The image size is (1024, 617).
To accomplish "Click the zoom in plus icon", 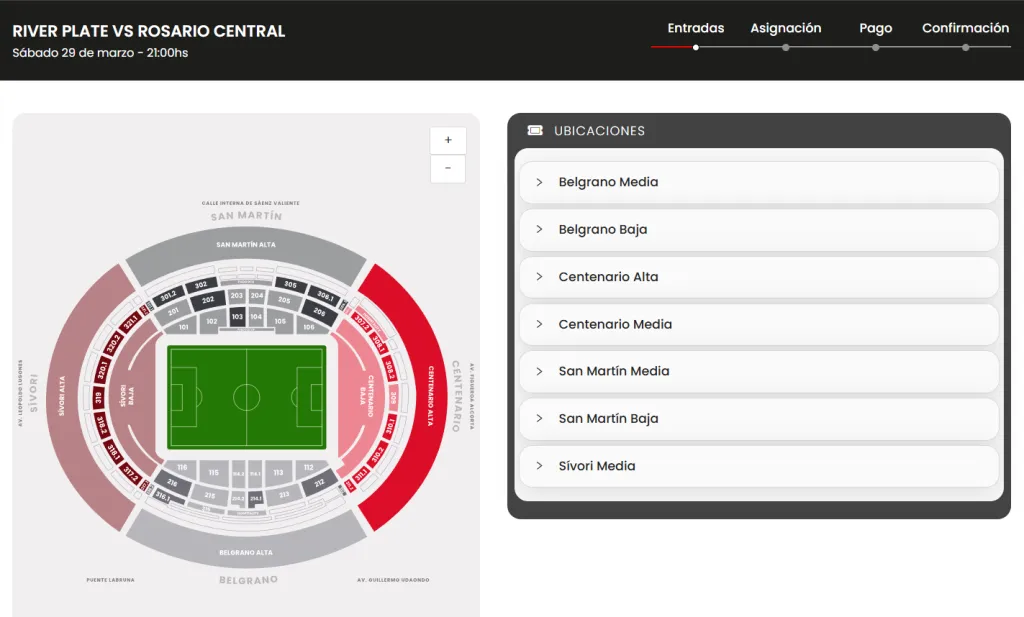I will pyautogui.click(x=447, y=140).
